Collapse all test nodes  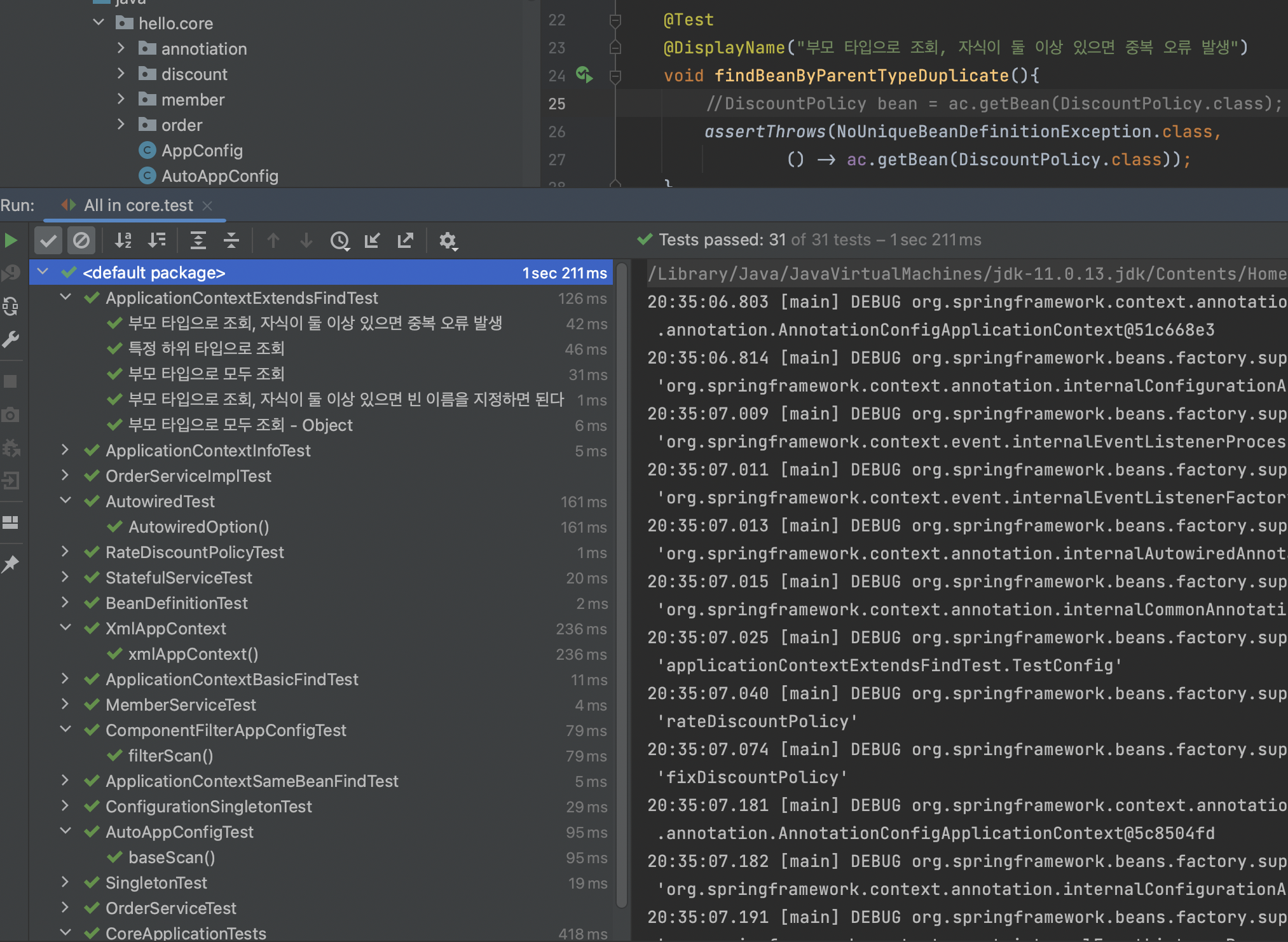tap(231, 240)
